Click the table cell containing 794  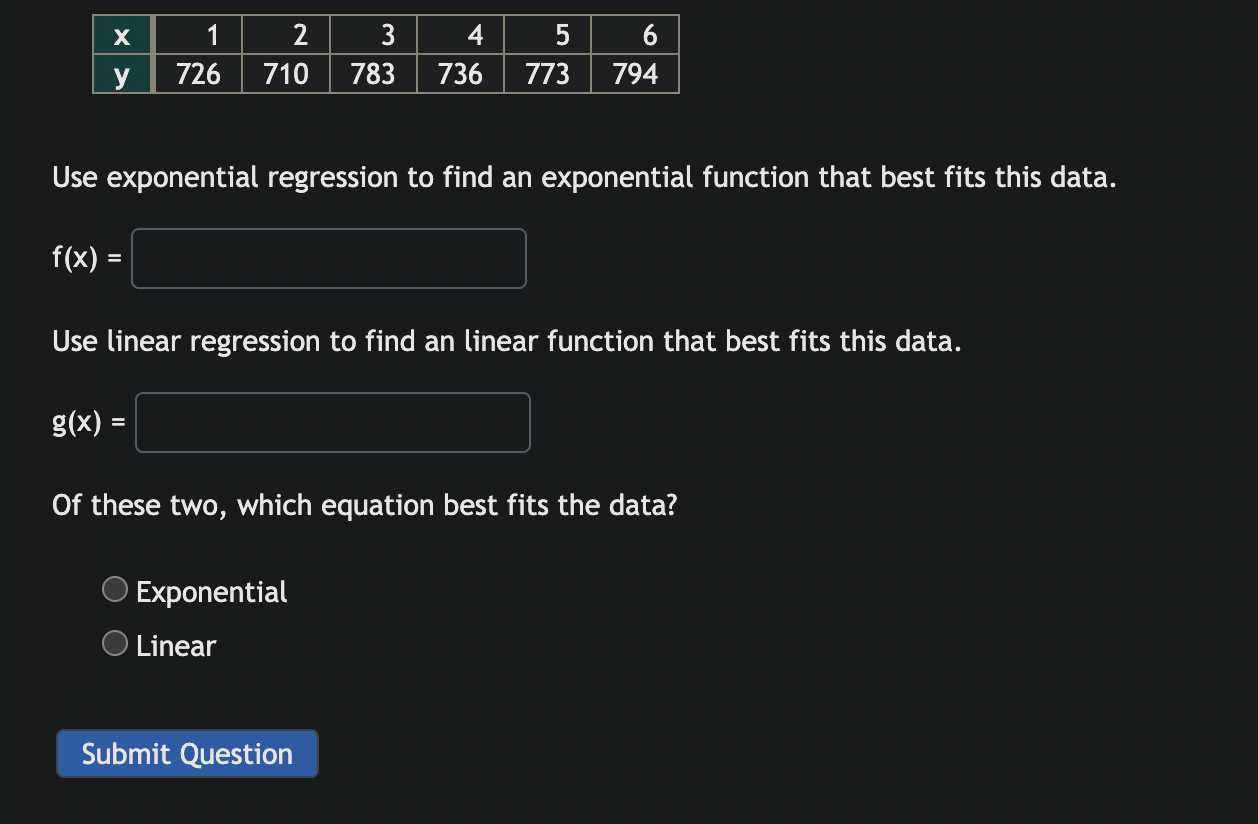point(635,74)
